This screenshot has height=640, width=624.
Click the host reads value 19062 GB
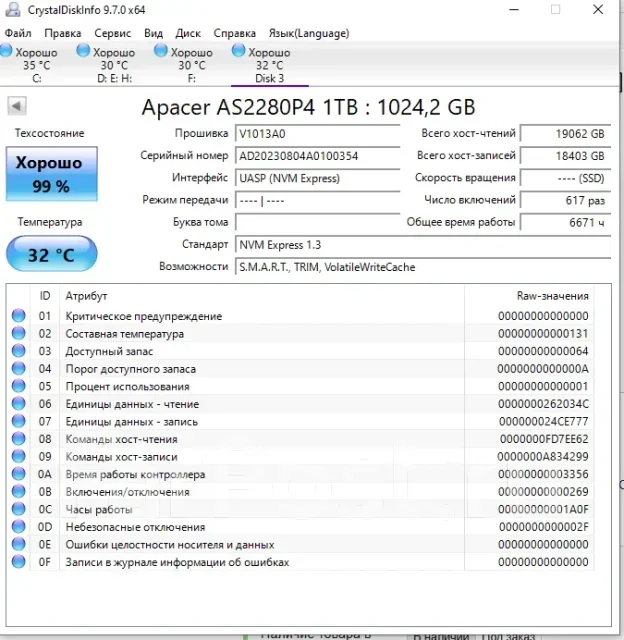coord(565,134)
